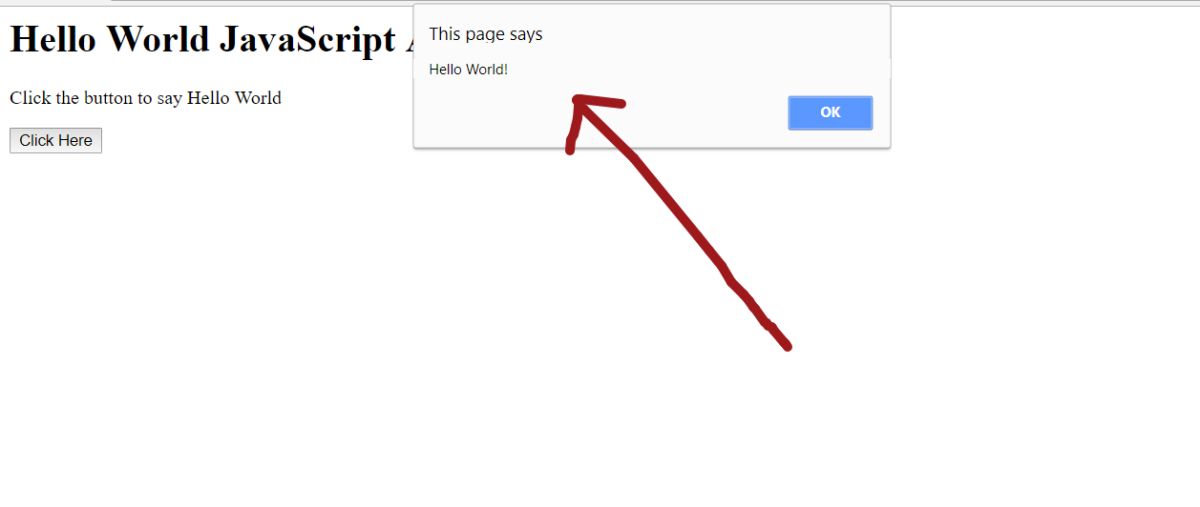Click the word "World!" inside the alert
This screenshot has width=1200, height=507.
(x=487, y=69)
